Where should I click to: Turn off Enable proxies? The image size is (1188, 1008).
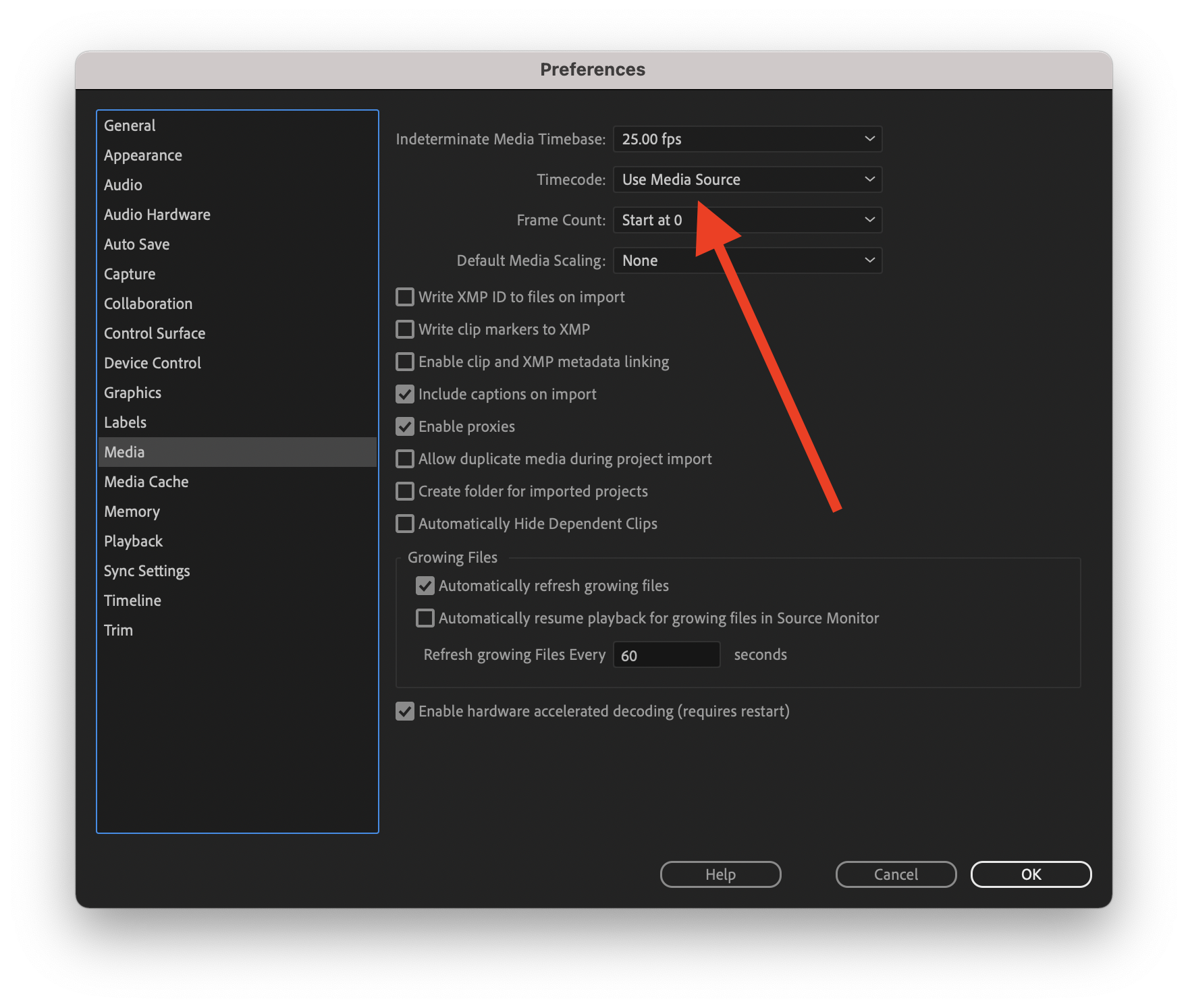(x=404, y=426)
